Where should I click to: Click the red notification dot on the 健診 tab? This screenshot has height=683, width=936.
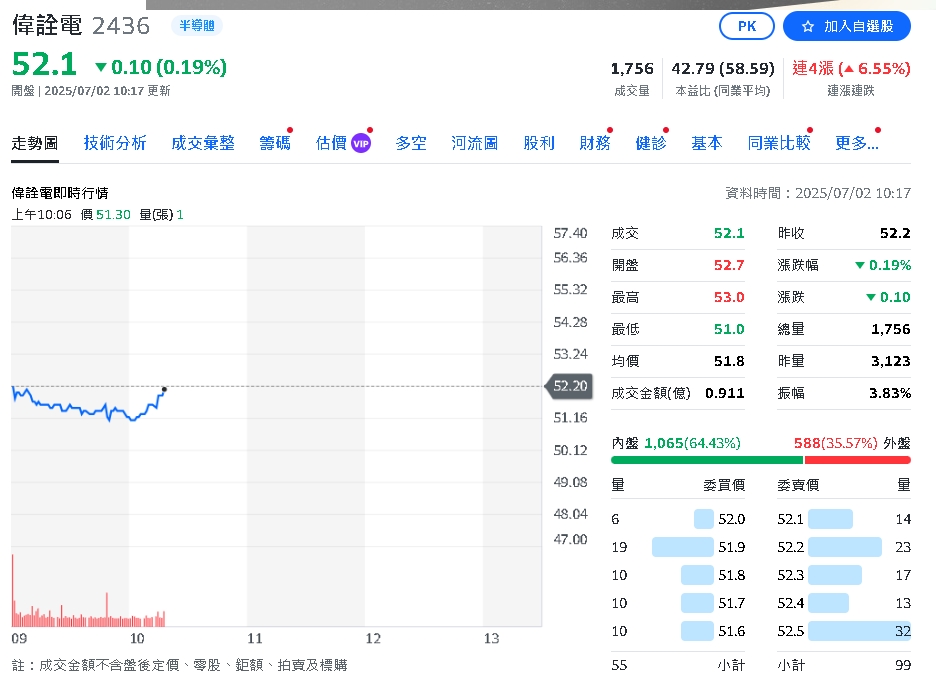(664, 130)
